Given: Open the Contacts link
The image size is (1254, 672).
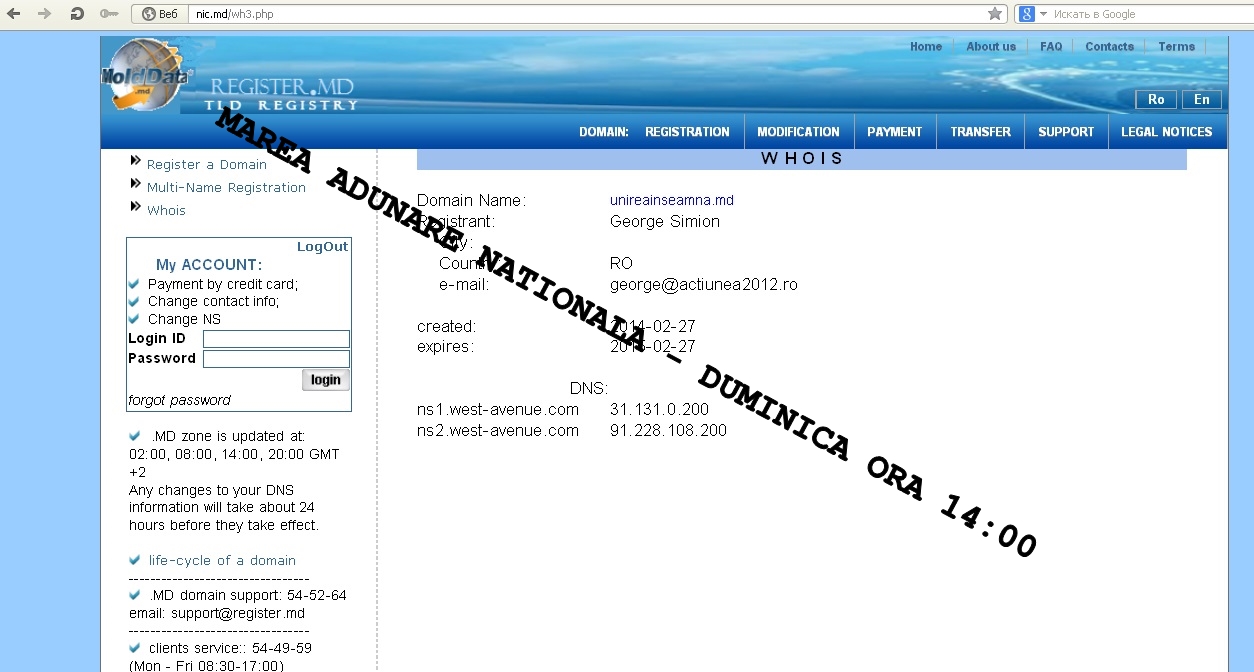Looking at the screenshot, I should click(1109, 47).
